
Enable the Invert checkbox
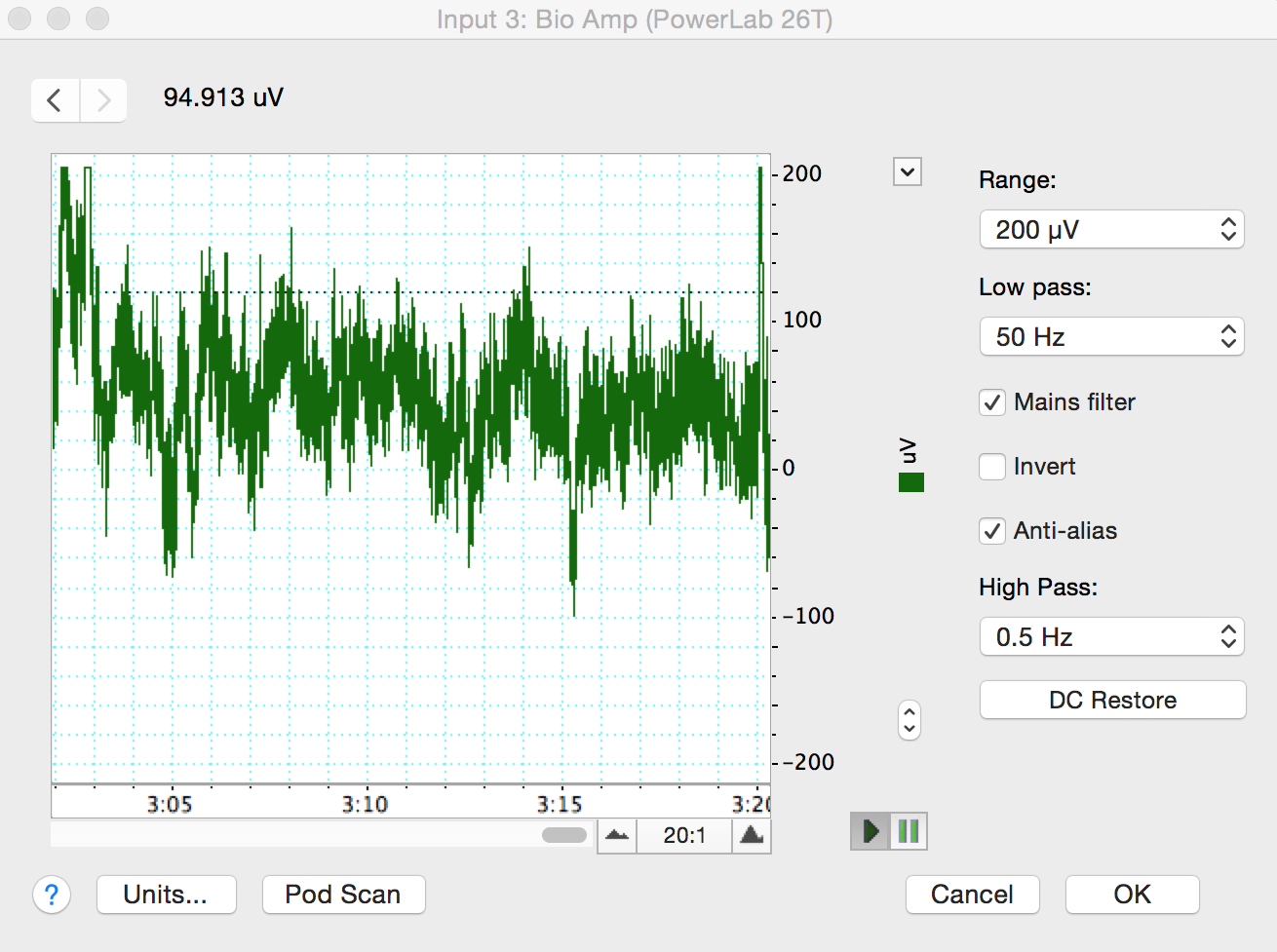[x=992, y=467]
